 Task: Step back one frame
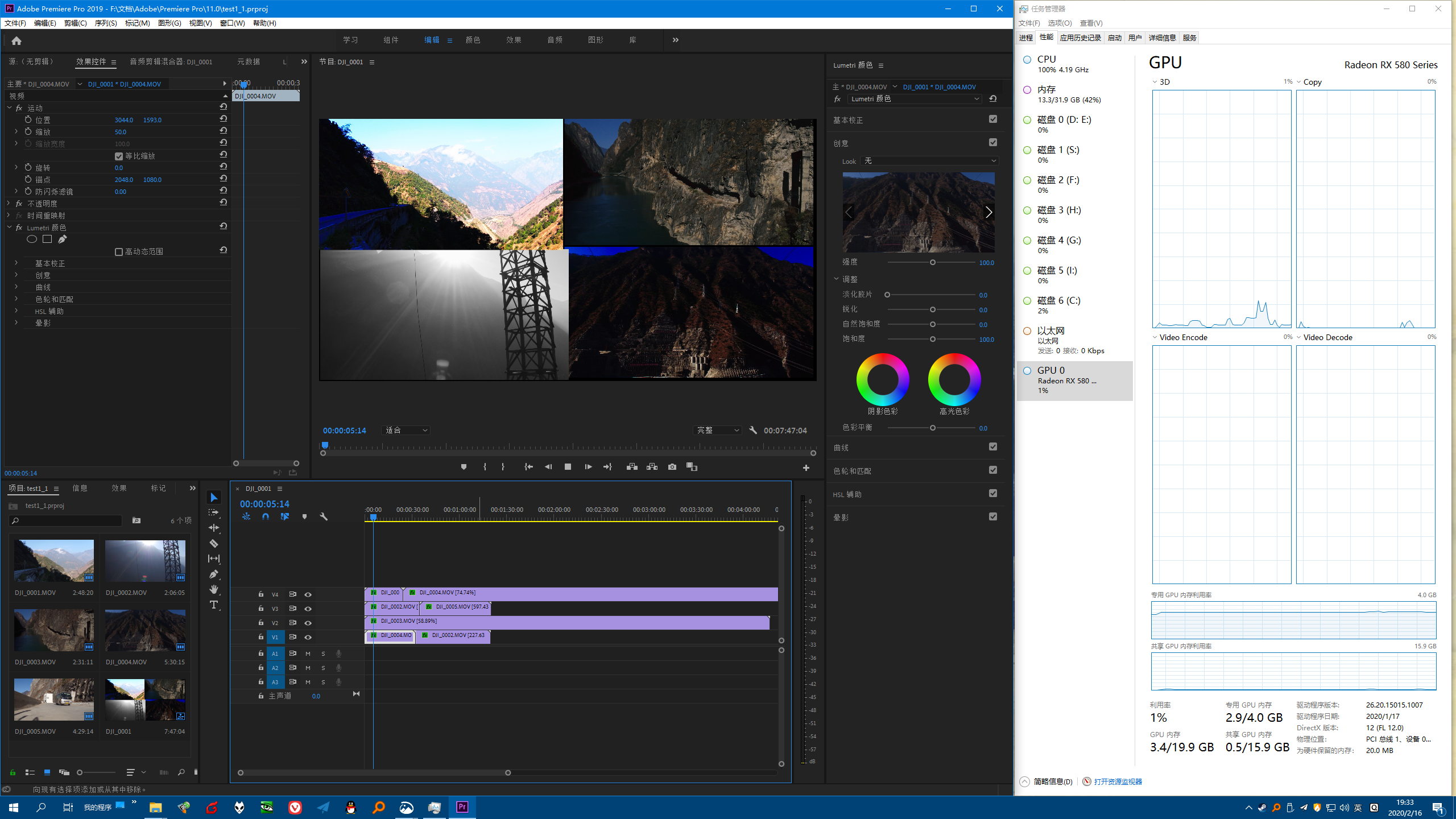coord(548,467)
